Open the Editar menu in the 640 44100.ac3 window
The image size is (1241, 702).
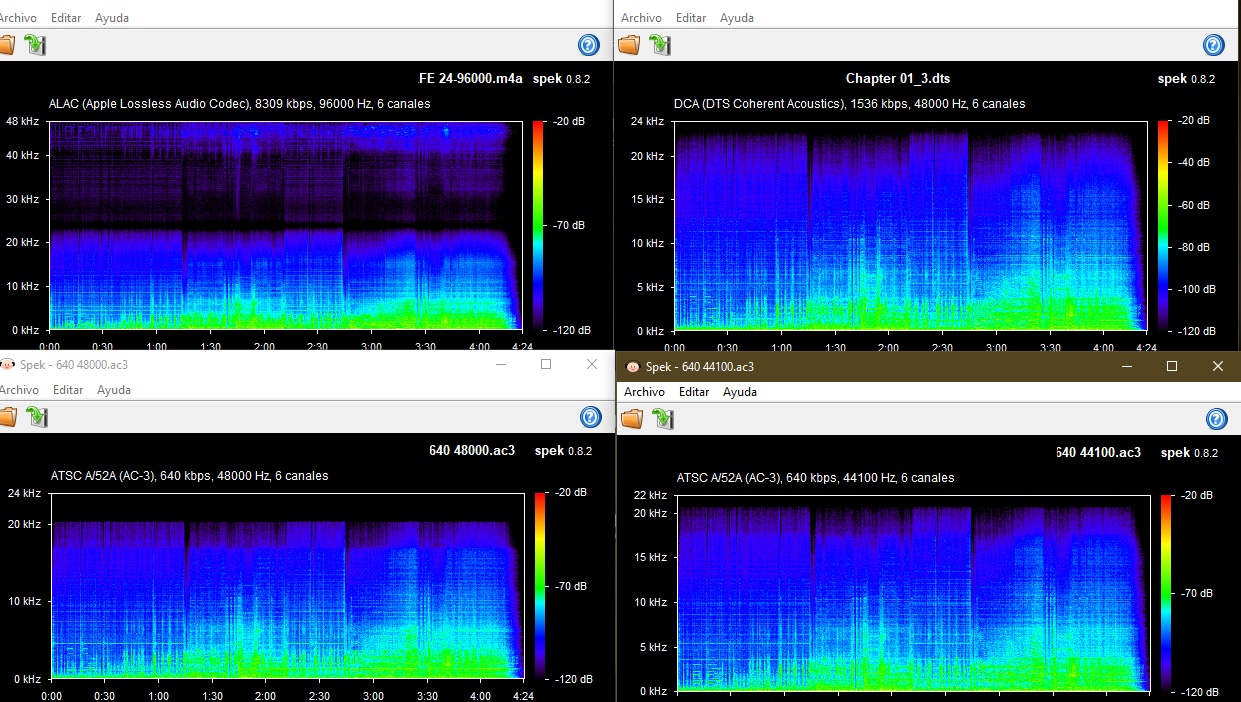tap(694, 392)
